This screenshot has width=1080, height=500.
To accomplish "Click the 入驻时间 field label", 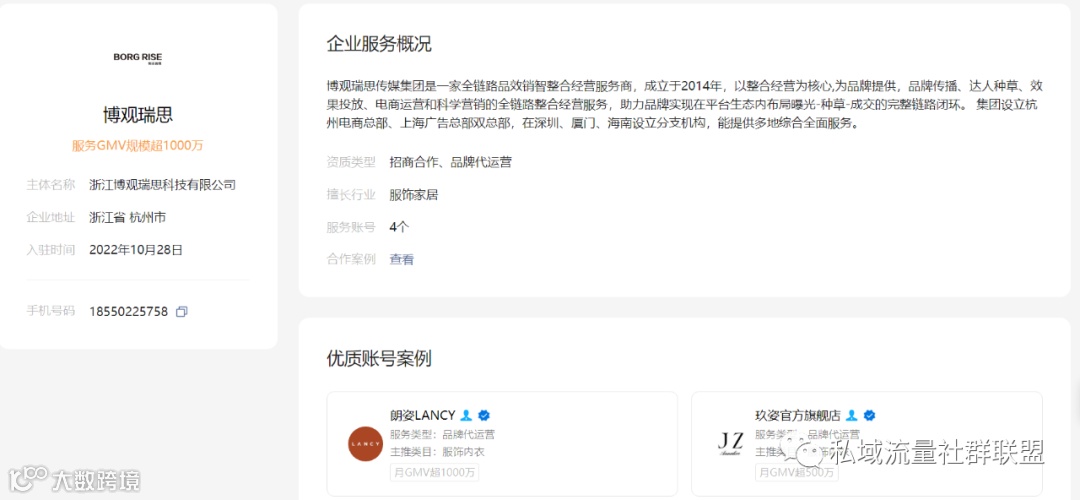I will pos(50,250).
